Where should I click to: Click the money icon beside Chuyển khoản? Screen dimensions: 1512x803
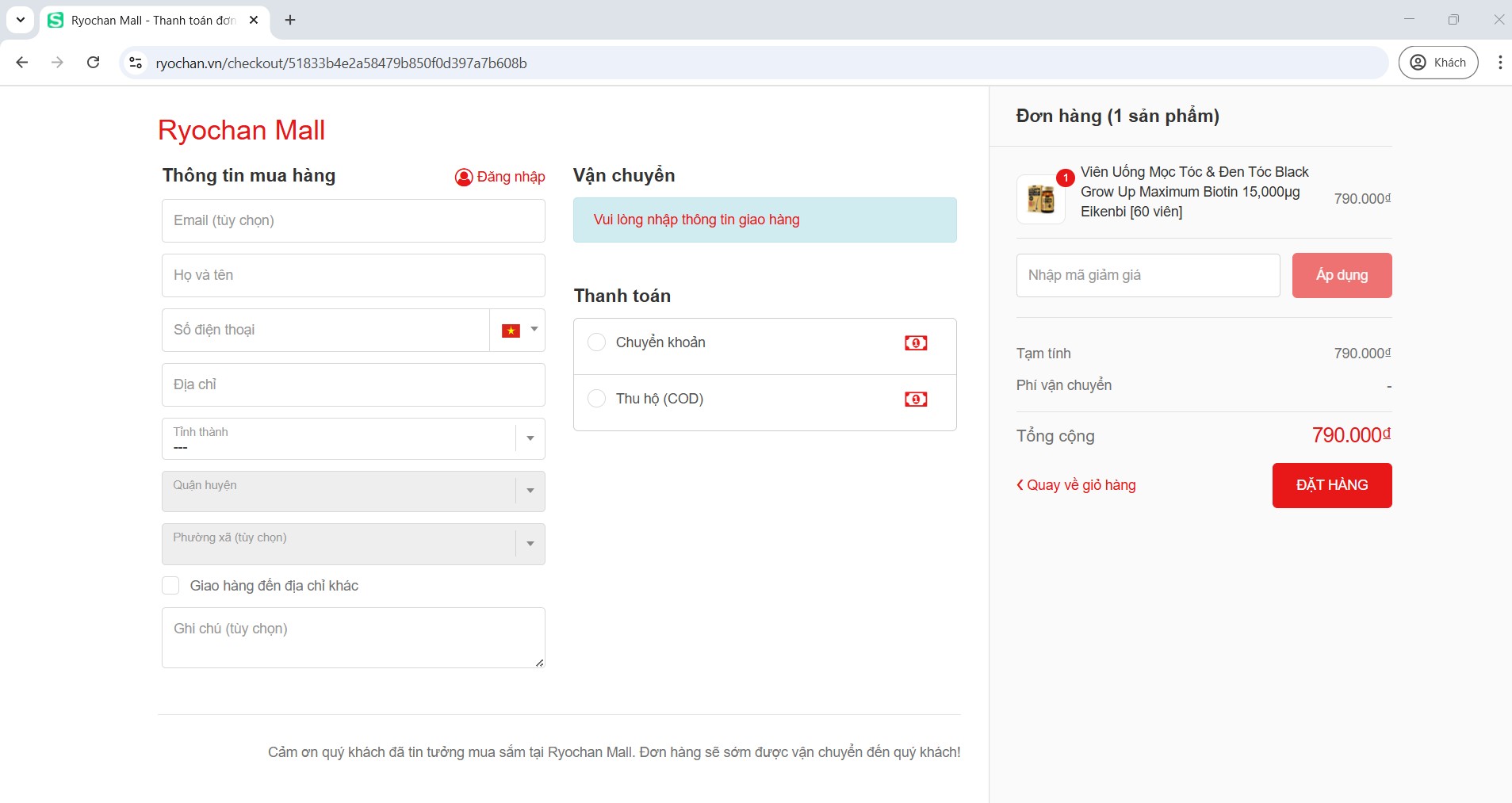916,343
